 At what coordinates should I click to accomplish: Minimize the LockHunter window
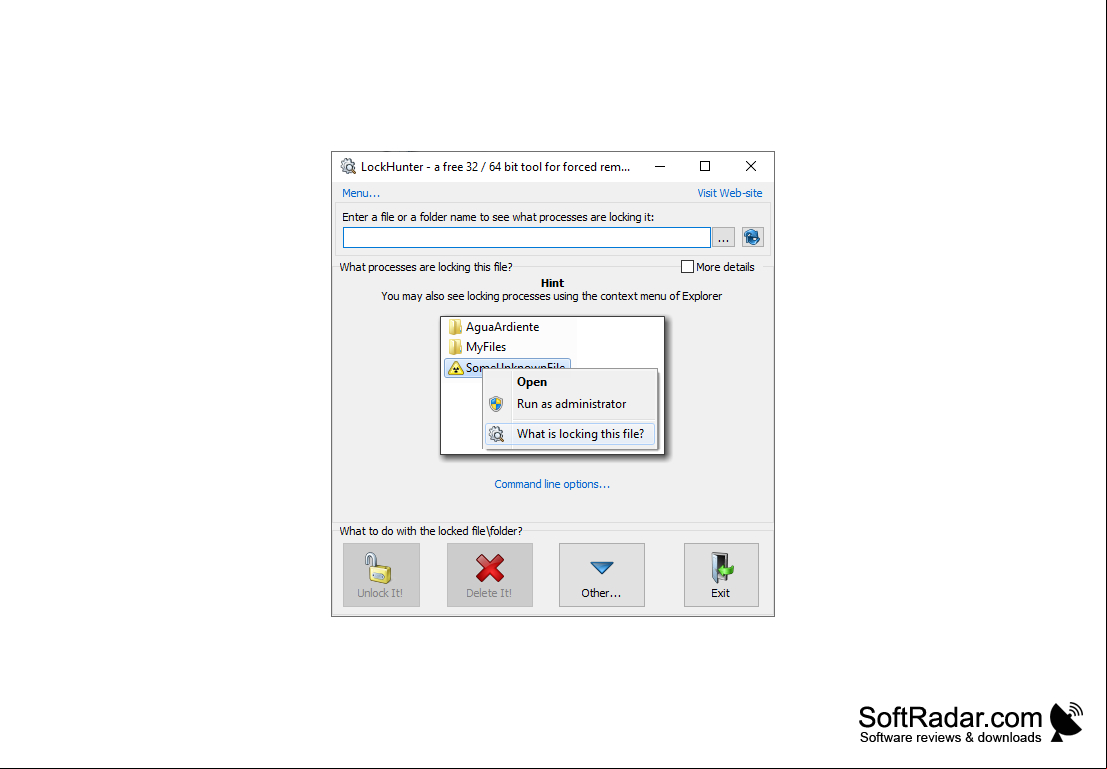tap(659, 167)
